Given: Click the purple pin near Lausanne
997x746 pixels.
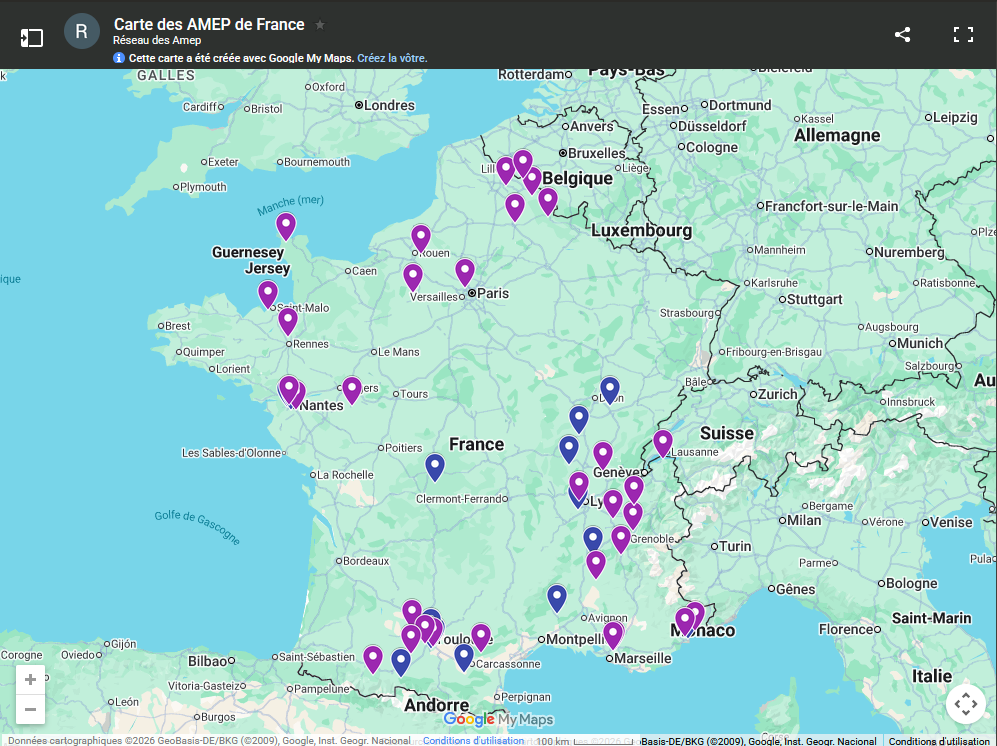Looking at the screenshot, I should point(663,442).
